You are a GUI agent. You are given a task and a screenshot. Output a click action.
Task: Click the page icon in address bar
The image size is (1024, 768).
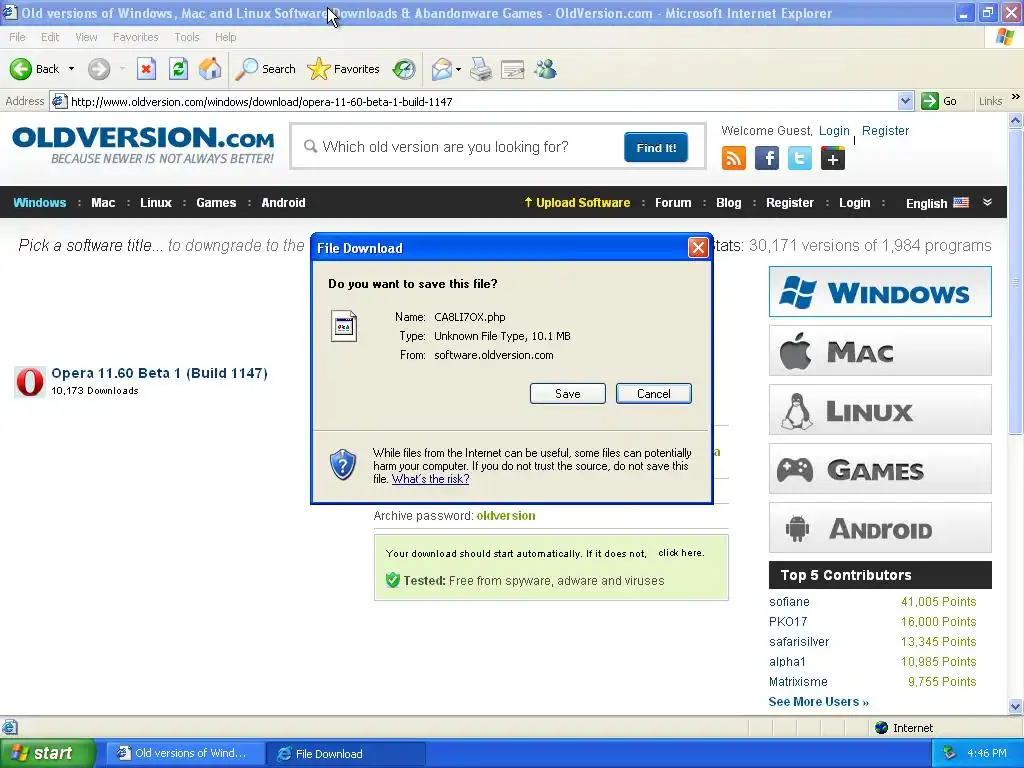tap(59, 101)
